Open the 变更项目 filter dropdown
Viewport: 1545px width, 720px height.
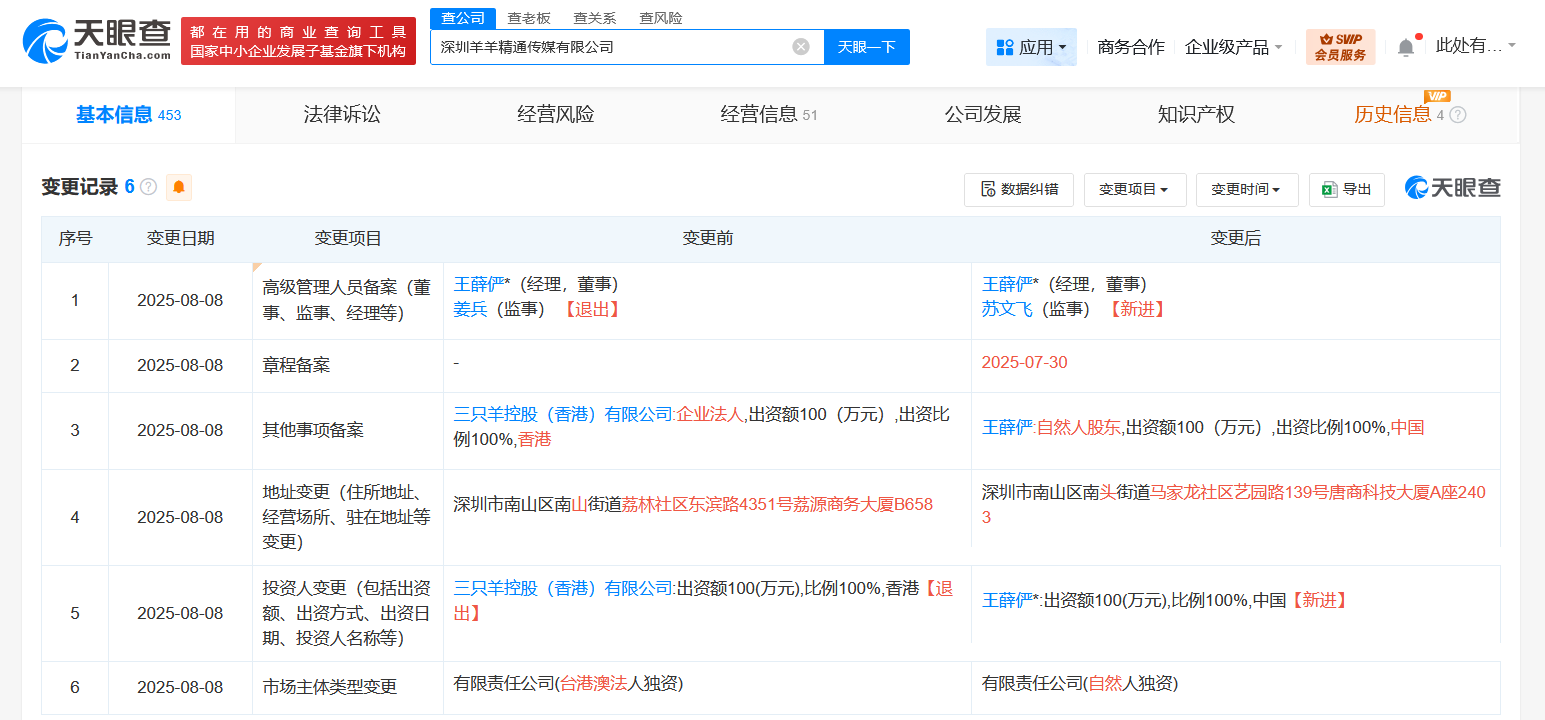[1135, 189]
